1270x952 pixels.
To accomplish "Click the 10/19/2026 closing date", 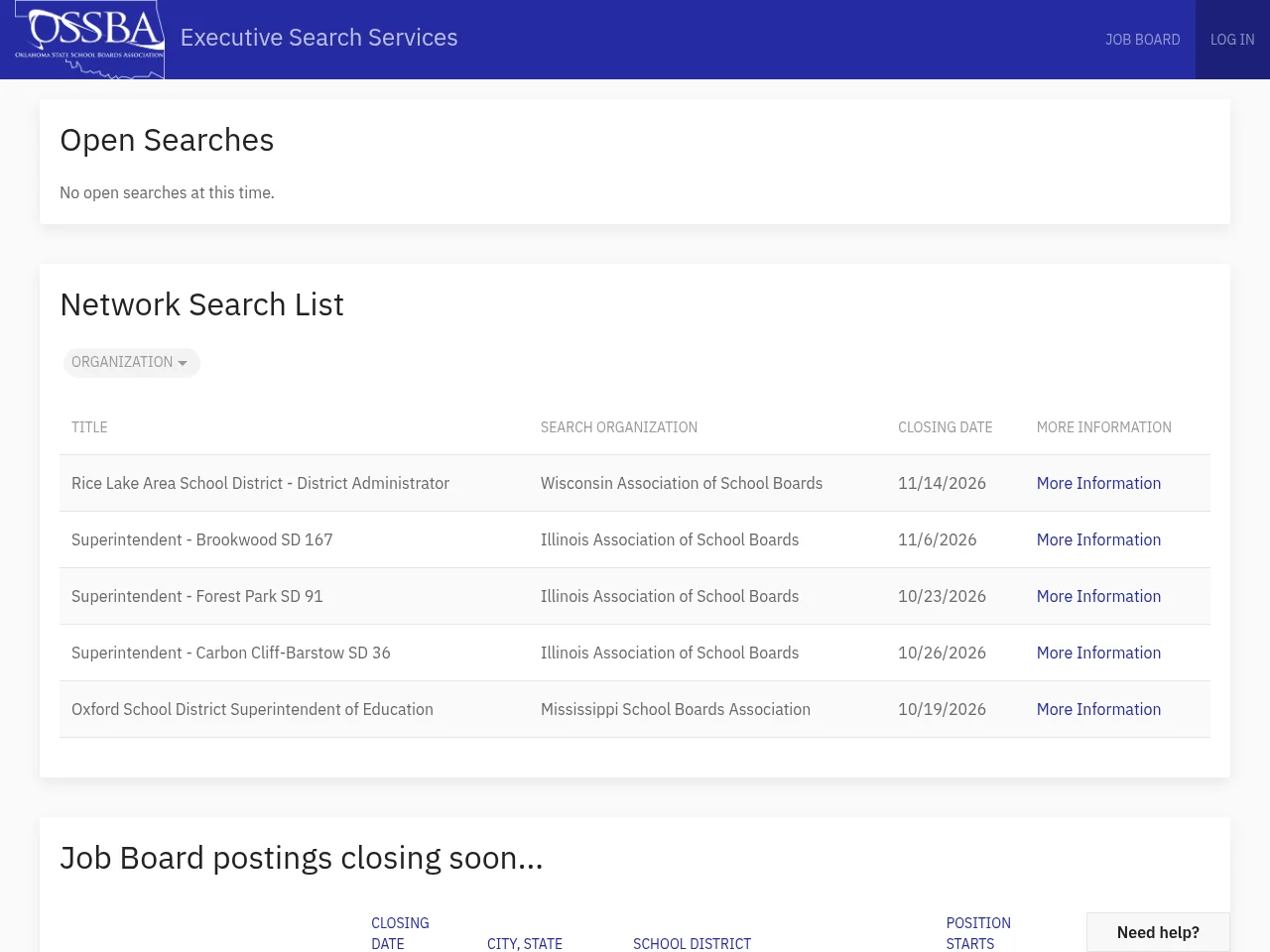I will (x=942, y=709).
